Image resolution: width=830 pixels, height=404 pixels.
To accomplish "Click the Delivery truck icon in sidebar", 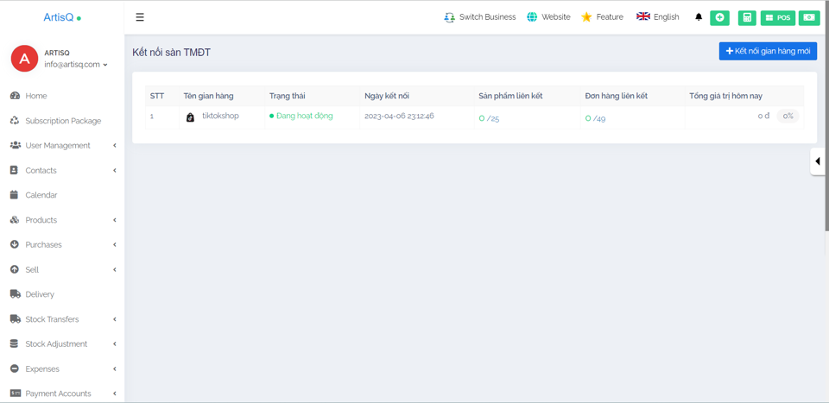I will pos(15,294).
